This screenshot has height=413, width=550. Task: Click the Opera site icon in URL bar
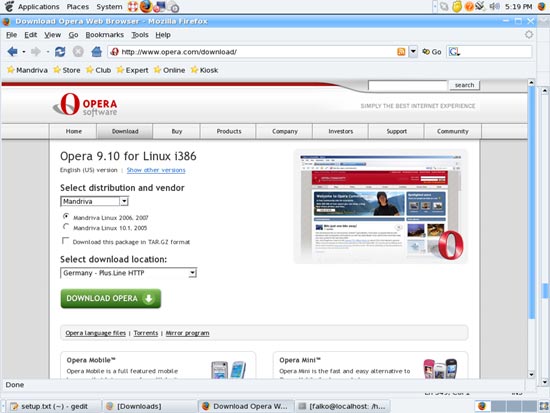tap(114, 52)
